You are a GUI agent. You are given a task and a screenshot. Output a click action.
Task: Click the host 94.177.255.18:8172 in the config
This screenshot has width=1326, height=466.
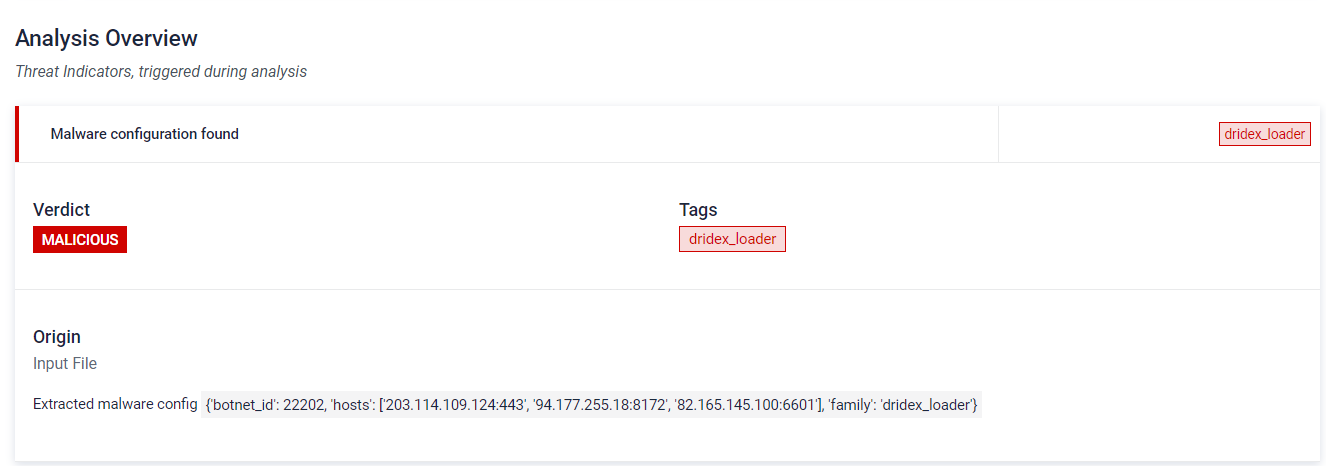pyautogui.click(x=601, y=405)
